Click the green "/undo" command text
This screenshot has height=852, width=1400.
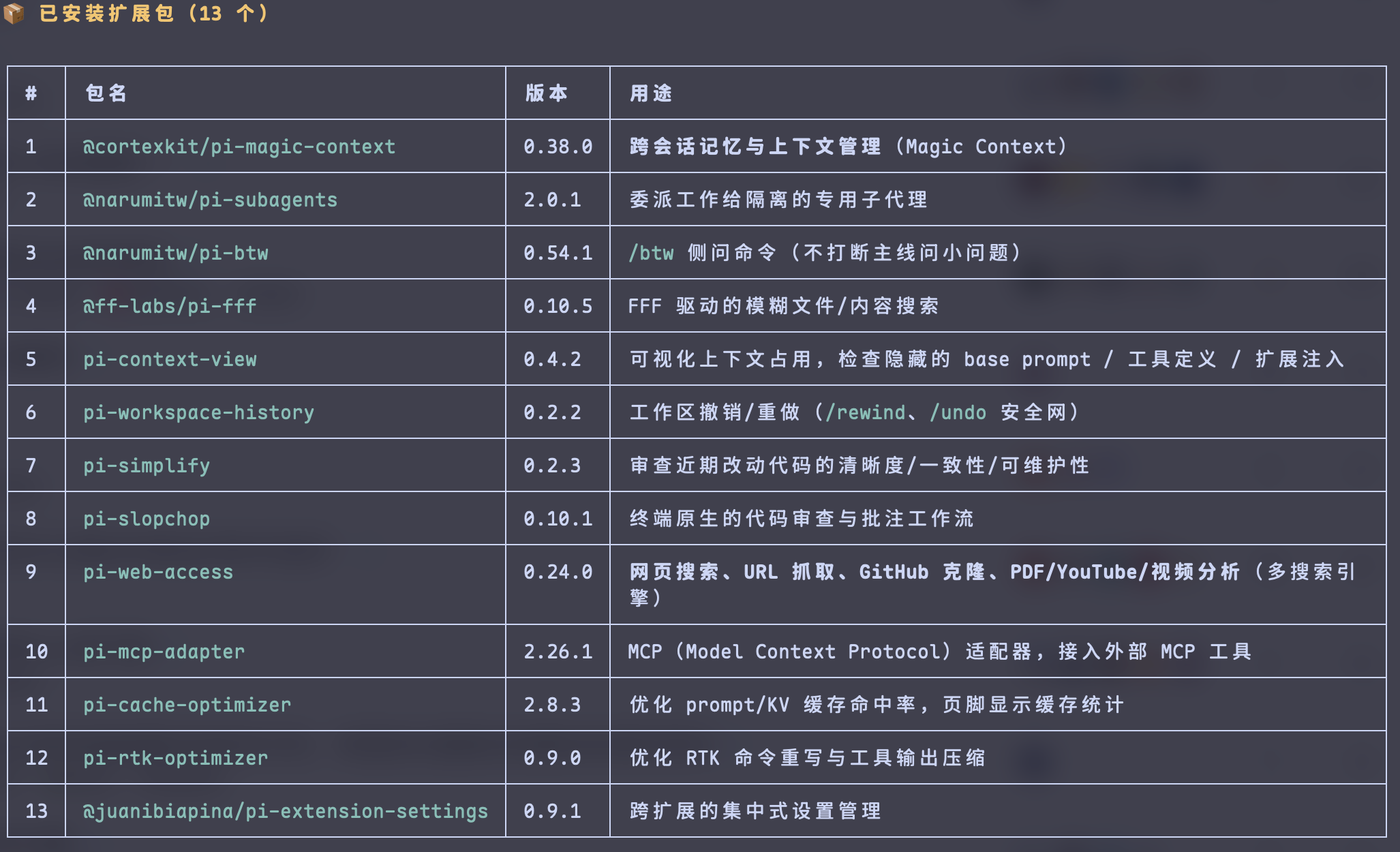click(x=958, y=412)
